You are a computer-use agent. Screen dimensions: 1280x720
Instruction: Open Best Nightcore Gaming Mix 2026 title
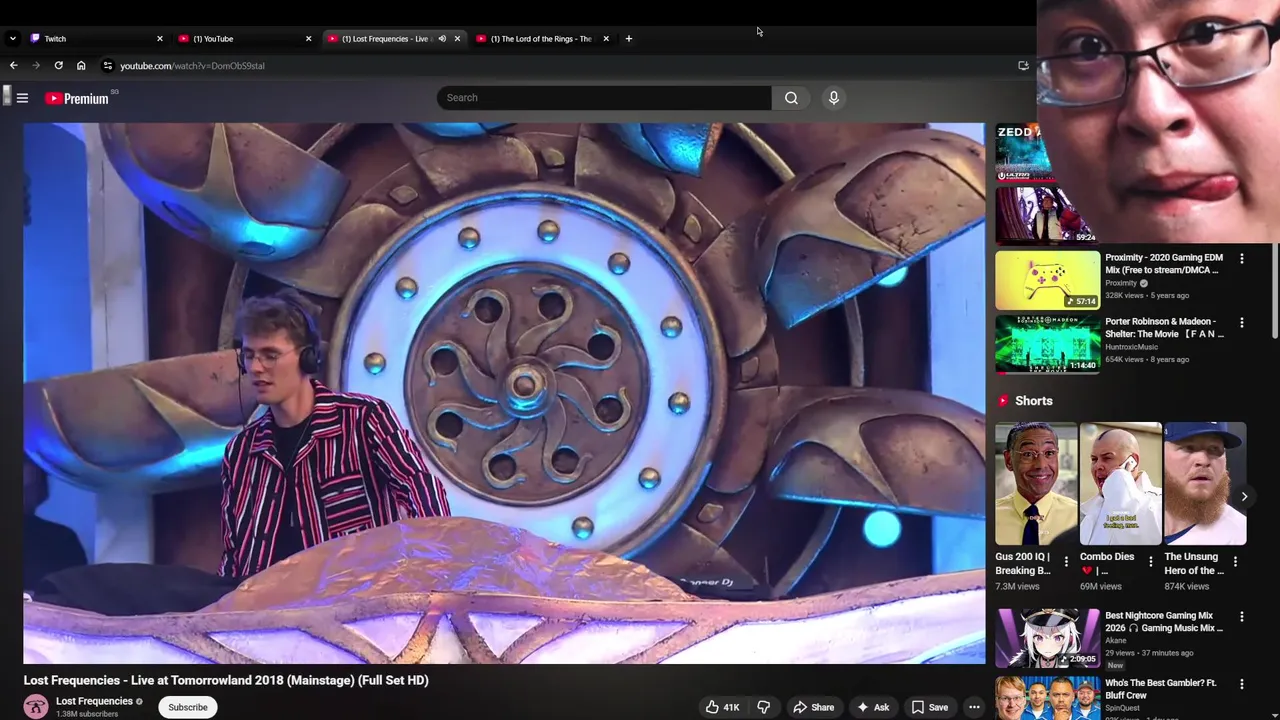pos(1164,622)
